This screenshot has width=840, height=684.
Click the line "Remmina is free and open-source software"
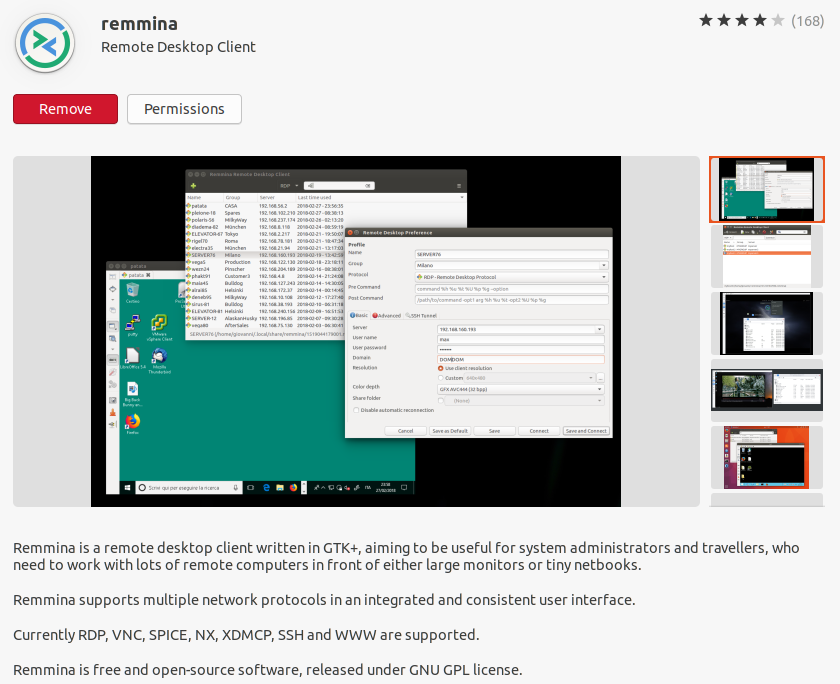pyautogui.click(x=268, y=670)
